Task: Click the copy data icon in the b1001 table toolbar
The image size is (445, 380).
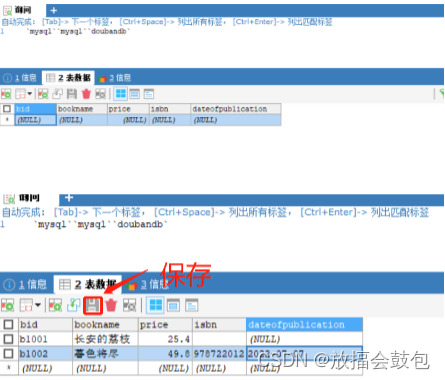Action: tap(26, 305)
